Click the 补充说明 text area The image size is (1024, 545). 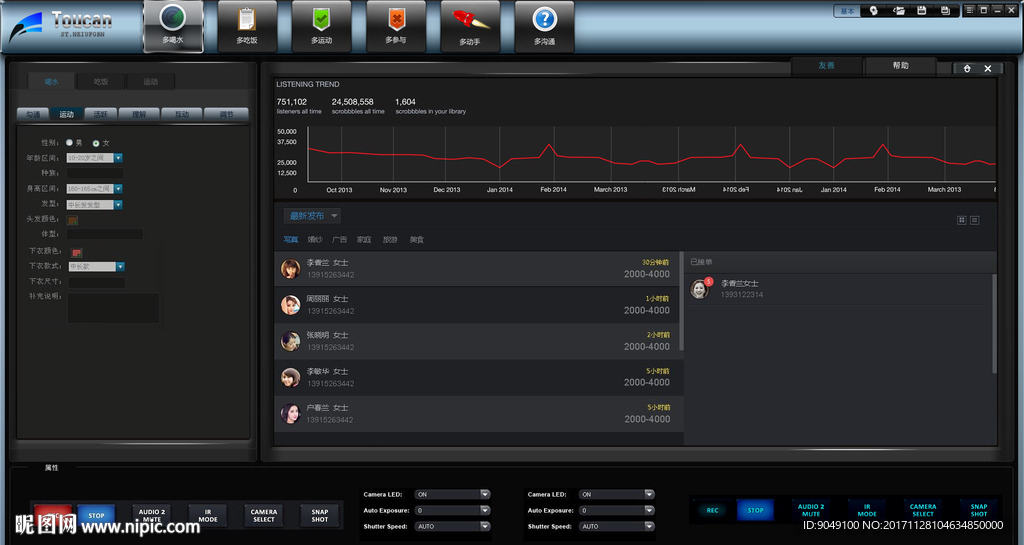[114, 308]
